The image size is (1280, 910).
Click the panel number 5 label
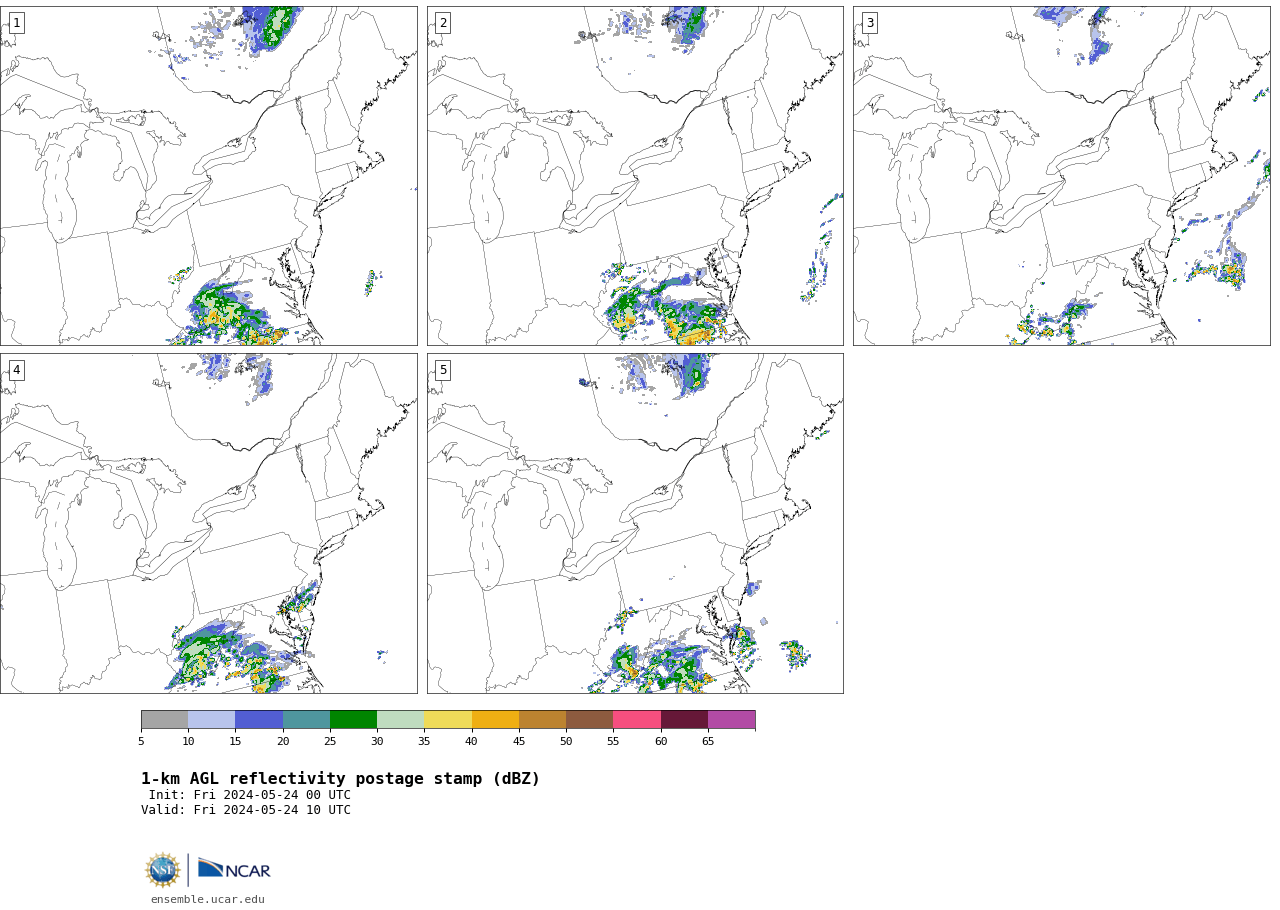tap(443, 370)
